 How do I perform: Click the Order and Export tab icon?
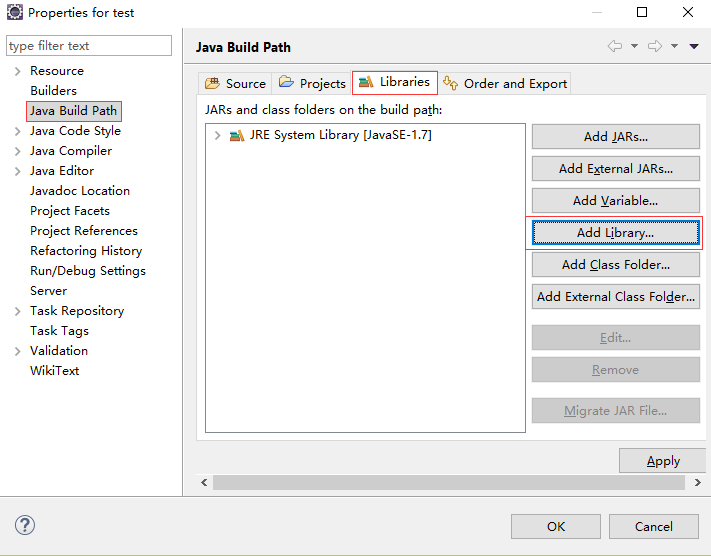pyautogui.click(x=450, y=83)
